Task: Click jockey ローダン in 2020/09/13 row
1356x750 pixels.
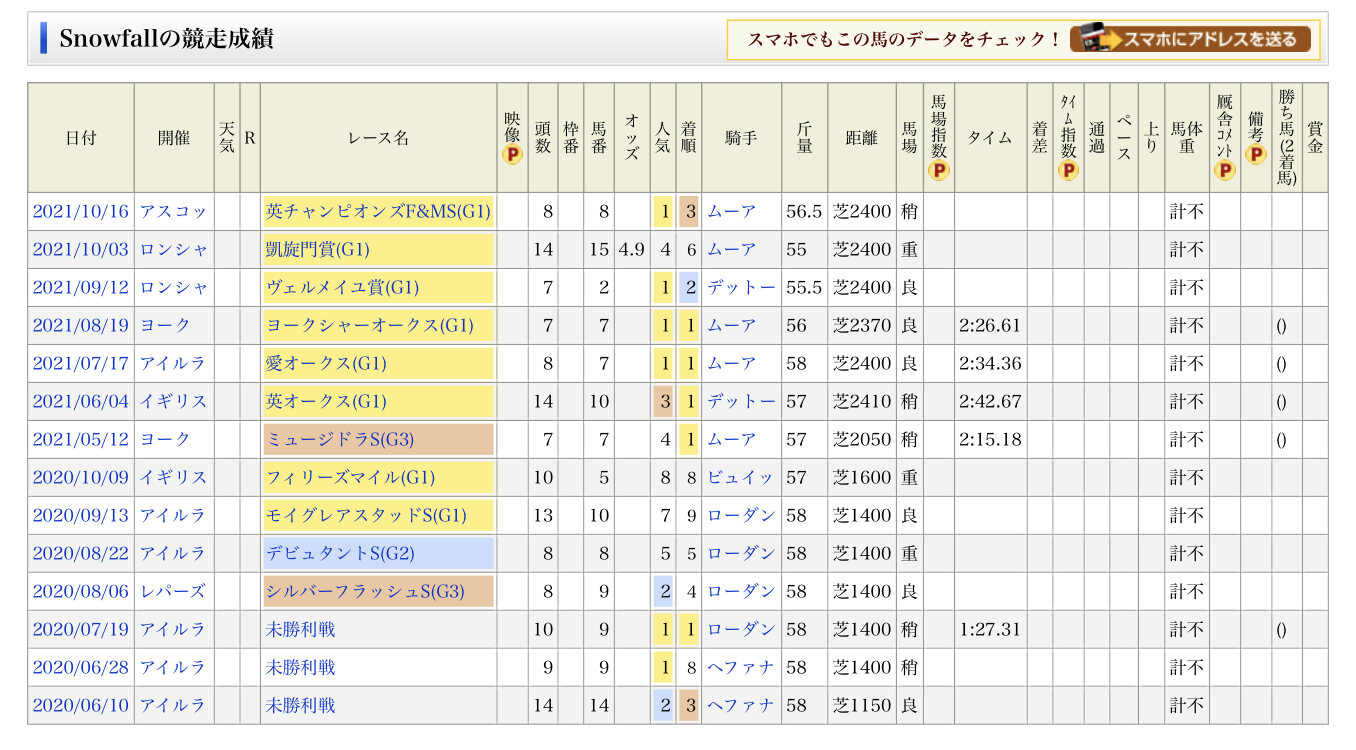Action: coord(741,516)
